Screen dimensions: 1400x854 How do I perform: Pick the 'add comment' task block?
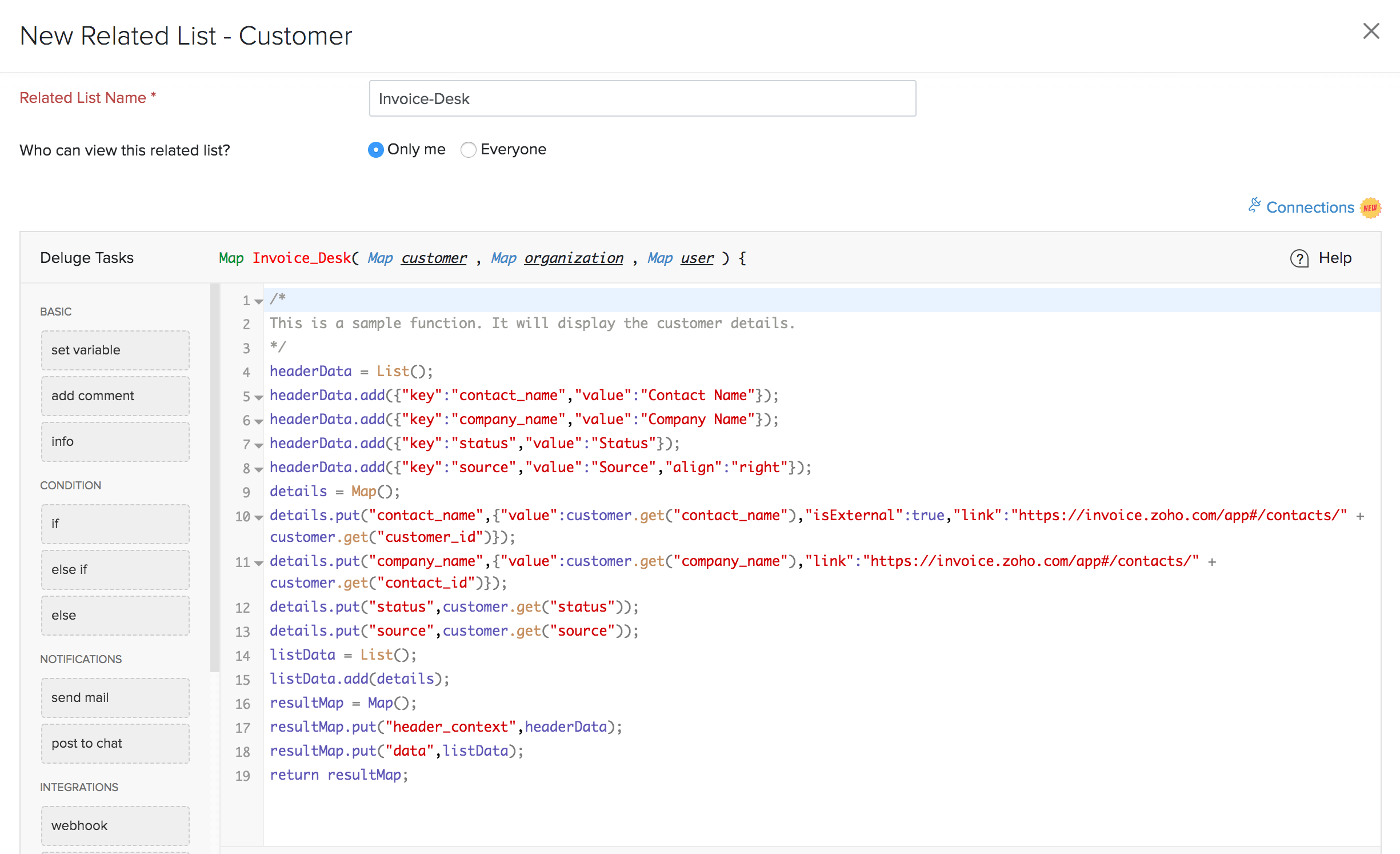pyautogui.click(x=115, y=396)
